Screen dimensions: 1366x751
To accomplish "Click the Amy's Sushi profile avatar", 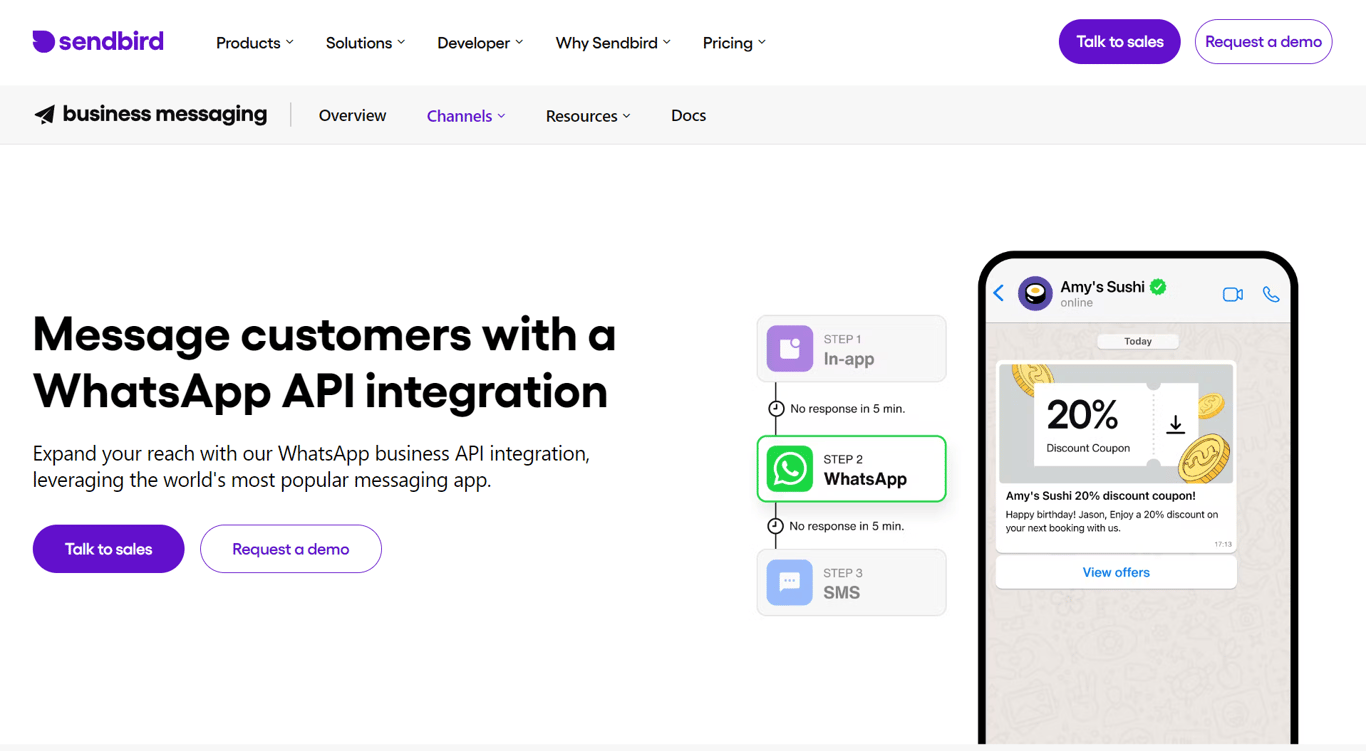I will point(1035,293).
